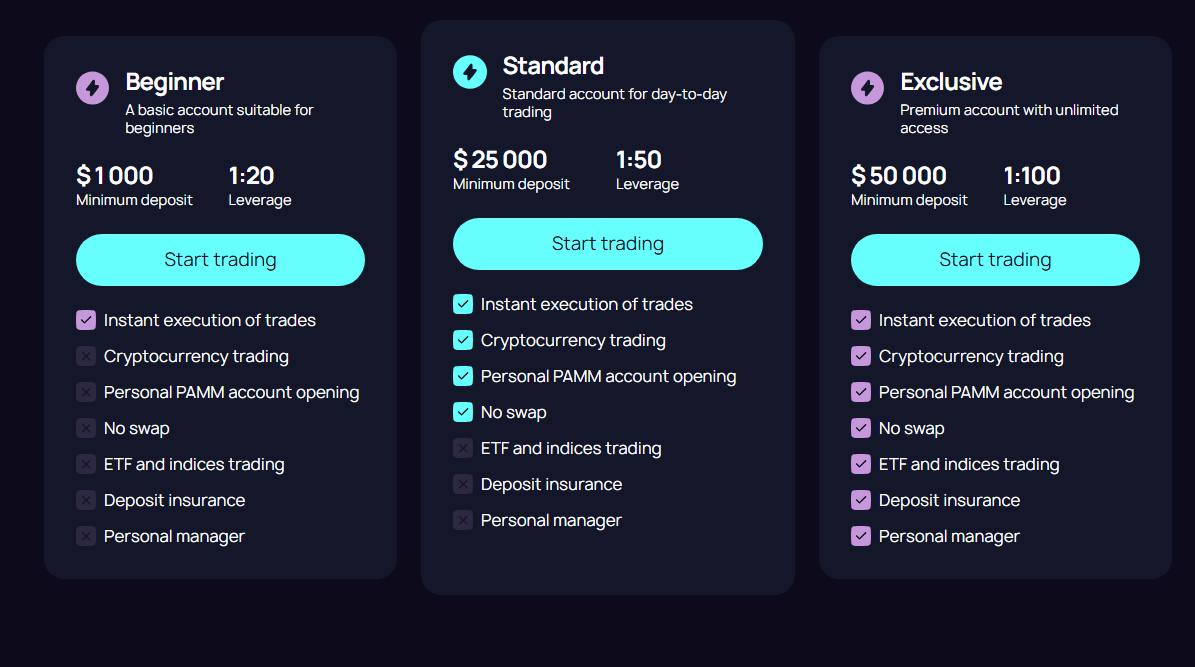Click the Standard plan heading
The width and height of the screenshot is (1195, 667).
(553, 66)
